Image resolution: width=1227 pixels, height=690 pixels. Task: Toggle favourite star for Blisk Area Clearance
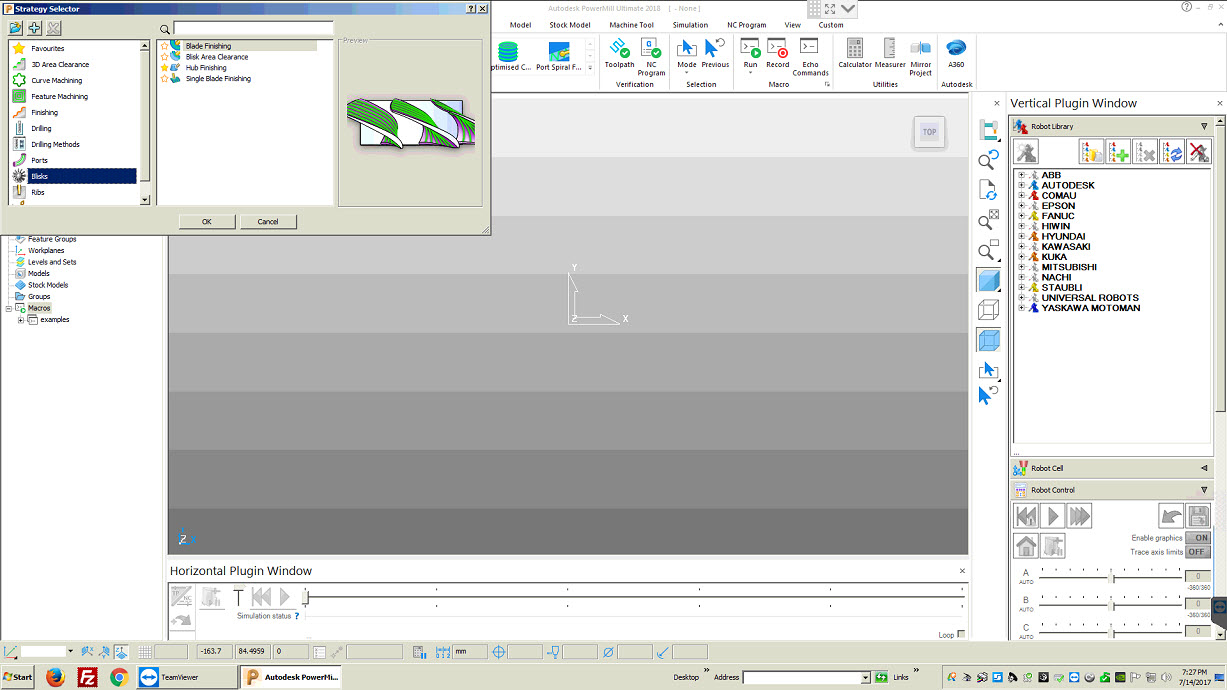[x=164, y=57]
